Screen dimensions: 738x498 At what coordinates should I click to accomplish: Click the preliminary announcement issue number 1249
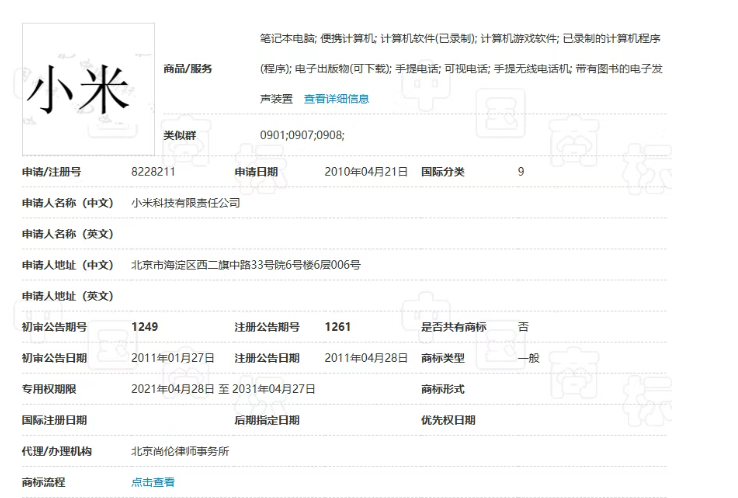[145, 327]
